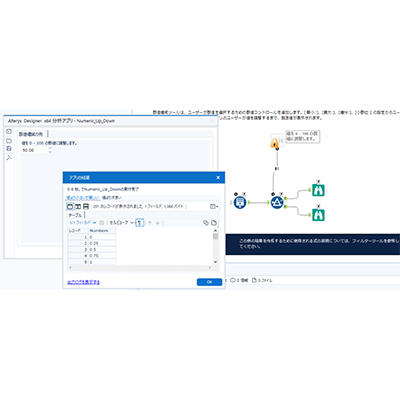
Task: Click the new document icon in results toolbar
Action: pyautogui.click(x=214, y=223)
